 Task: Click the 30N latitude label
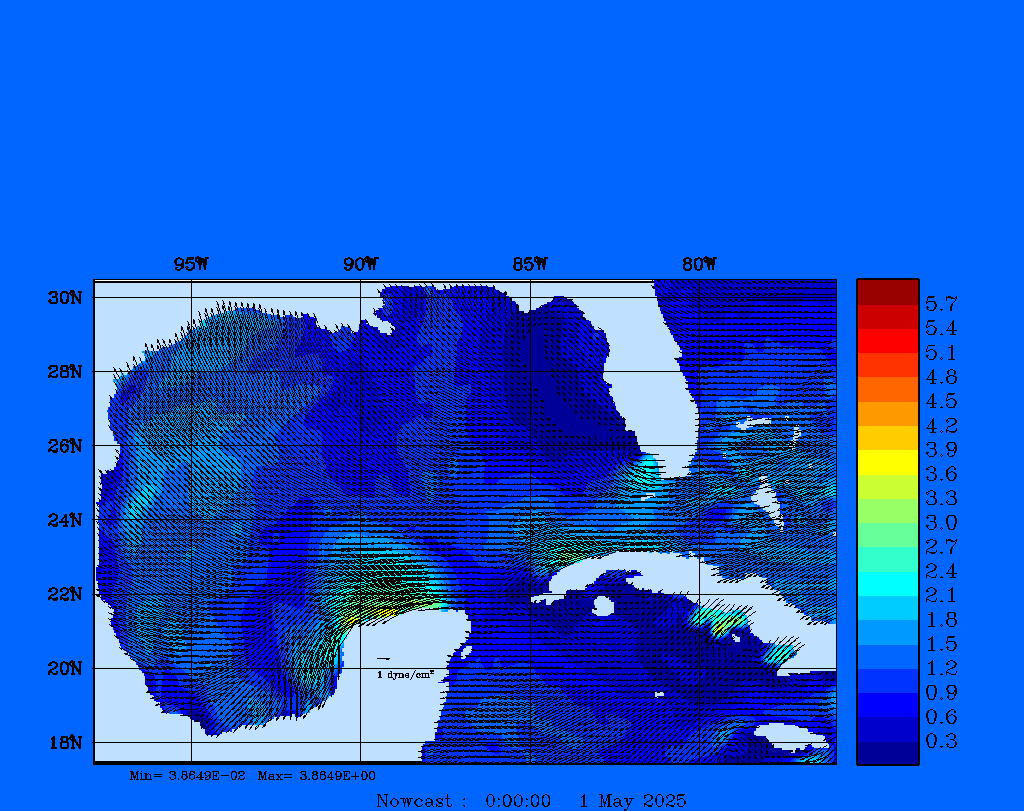tap(64, 297)
